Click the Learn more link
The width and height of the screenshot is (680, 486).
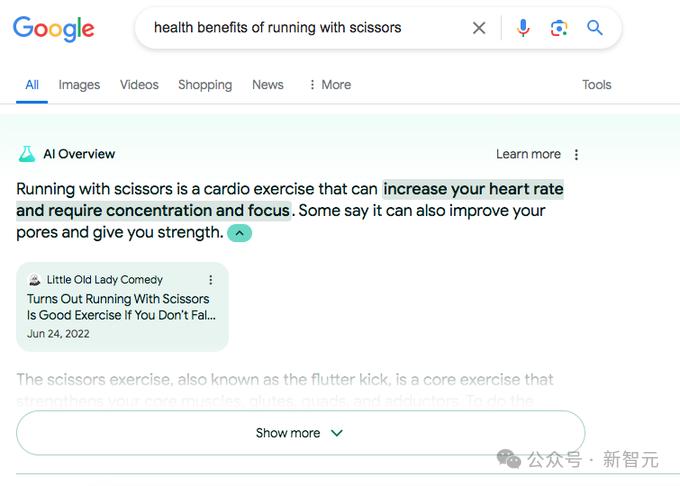[528, 154]
